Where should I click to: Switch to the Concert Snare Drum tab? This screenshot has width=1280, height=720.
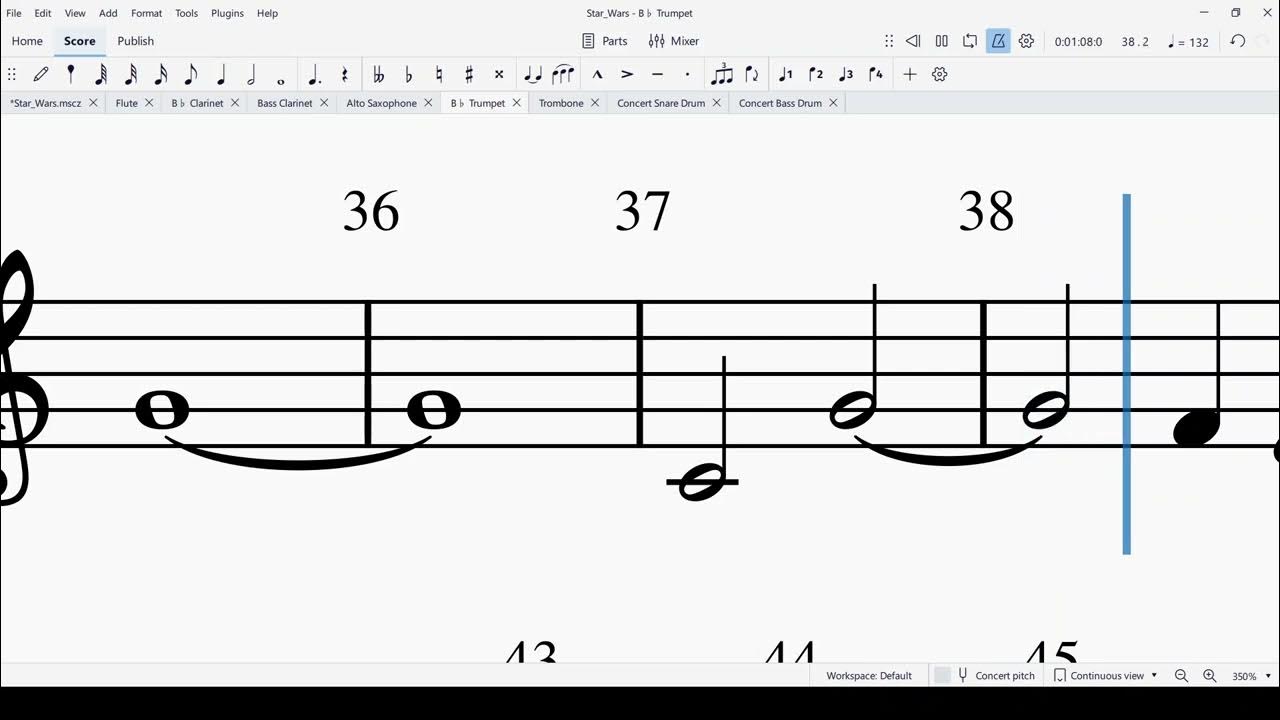[x=661, y=103]
